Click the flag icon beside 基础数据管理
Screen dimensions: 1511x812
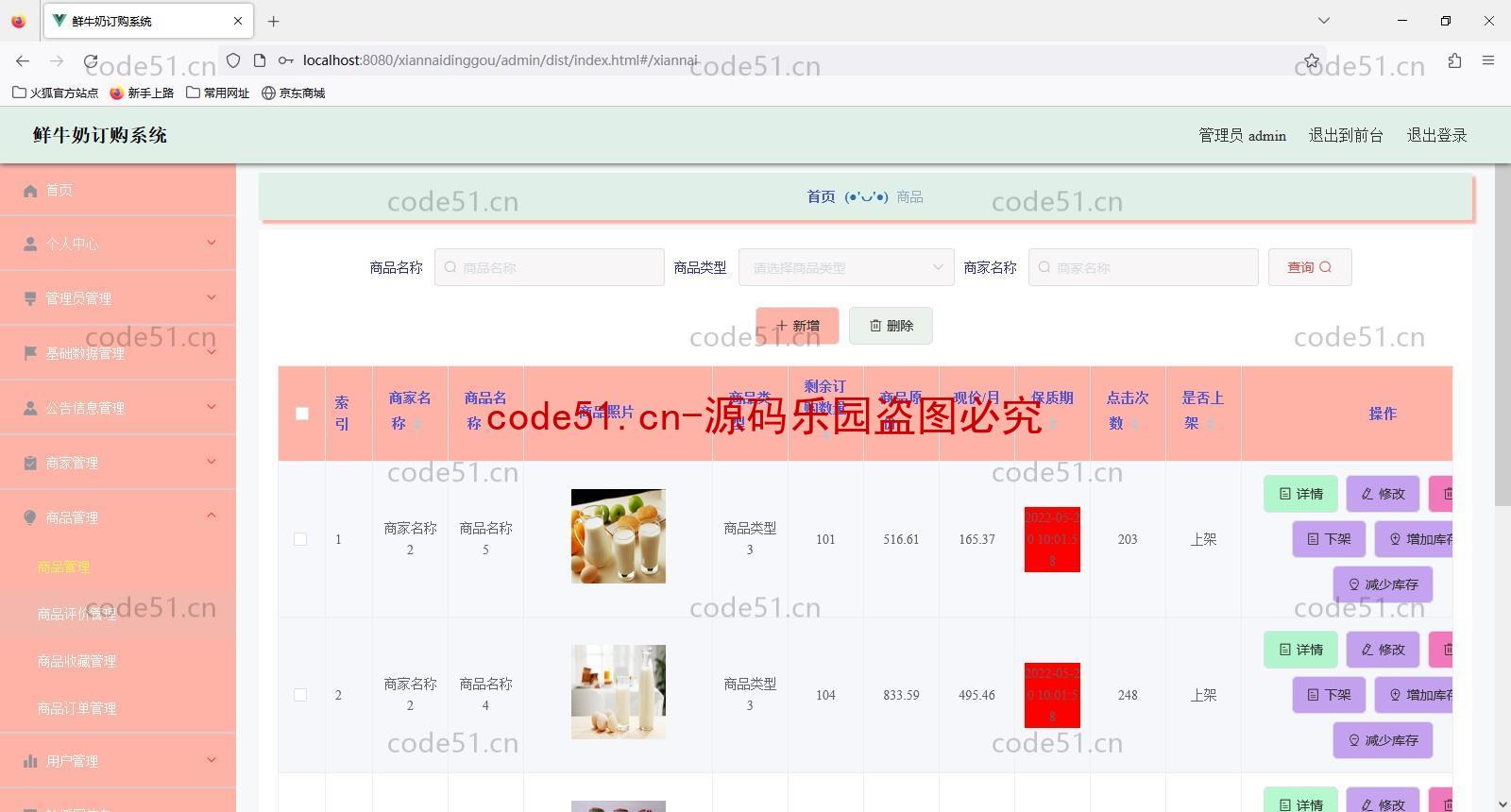[30, 353]
